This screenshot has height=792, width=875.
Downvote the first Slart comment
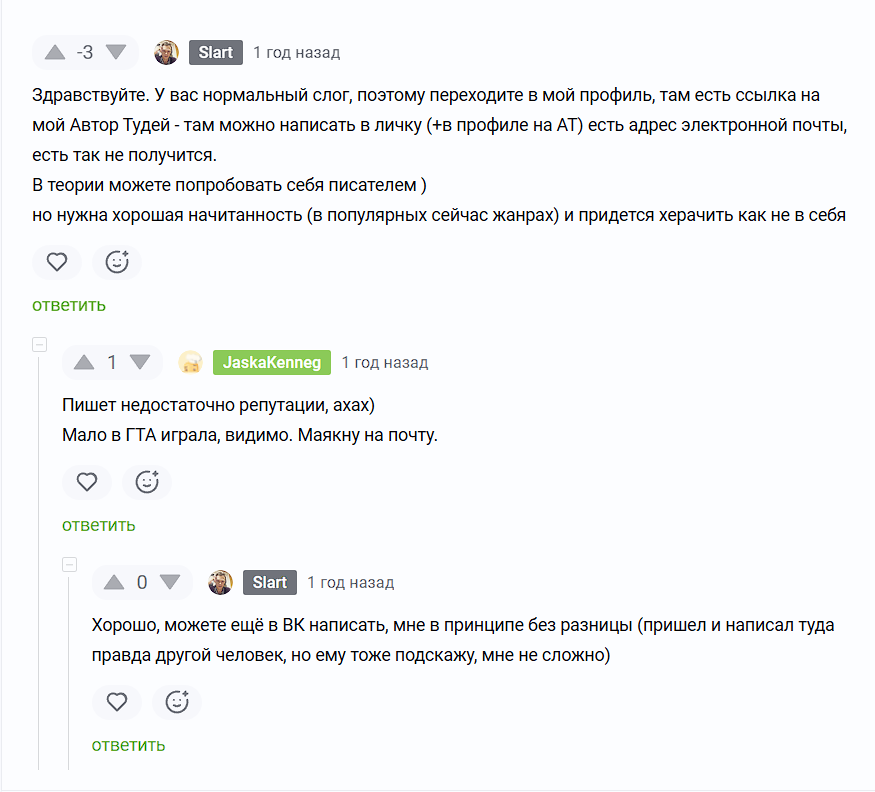(x=116, y=52)
